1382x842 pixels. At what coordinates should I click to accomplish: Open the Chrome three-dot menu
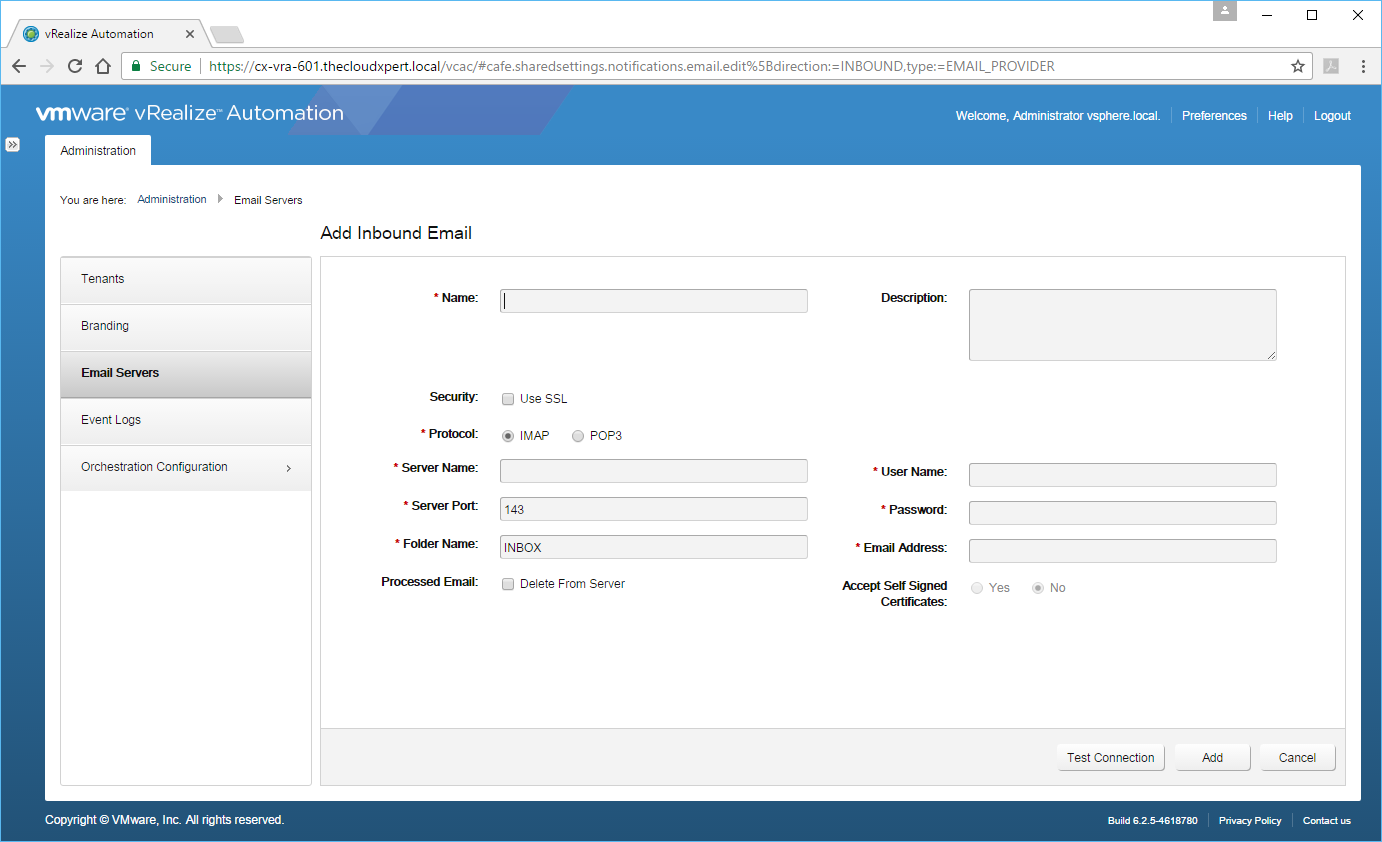[1362, 66]
